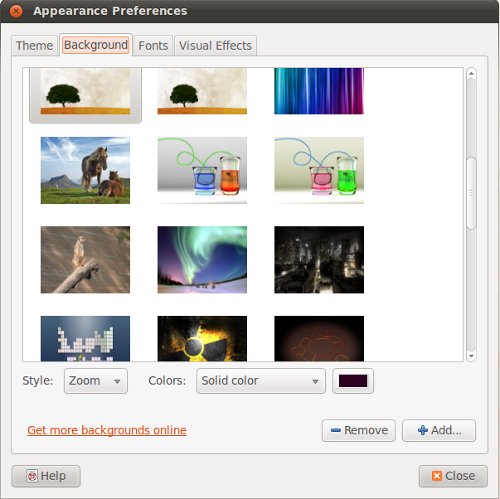Open the Fonts tab
500x499 pixels.
pyautogui.click(x=153, y=46)
